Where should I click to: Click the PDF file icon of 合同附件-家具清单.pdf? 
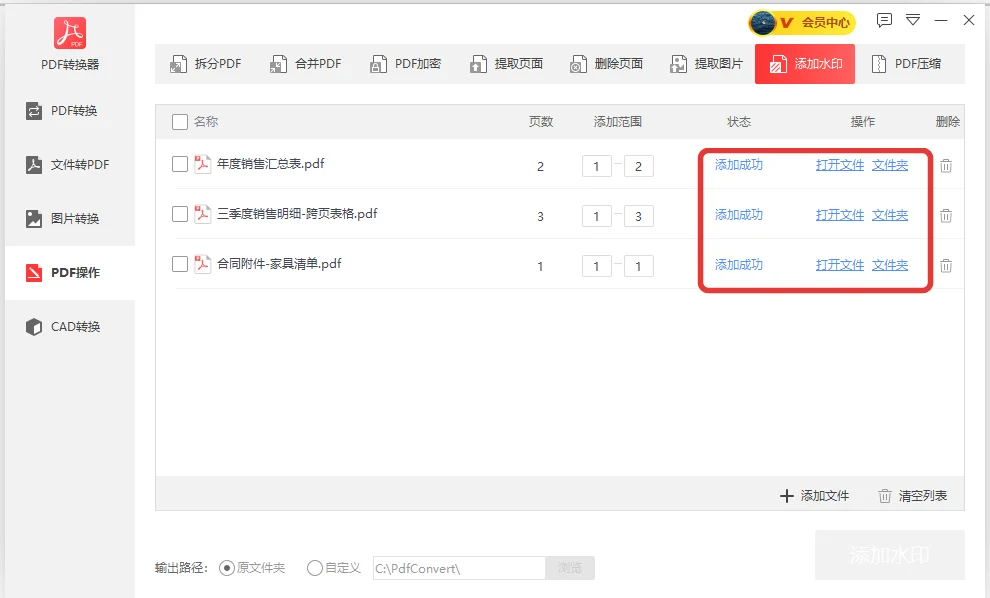click(x=202, y=264)
